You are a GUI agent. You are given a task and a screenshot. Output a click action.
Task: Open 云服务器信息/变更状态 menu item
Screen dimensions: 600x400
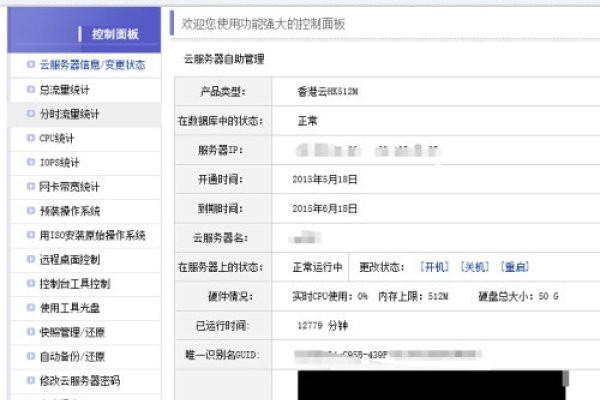92,65
